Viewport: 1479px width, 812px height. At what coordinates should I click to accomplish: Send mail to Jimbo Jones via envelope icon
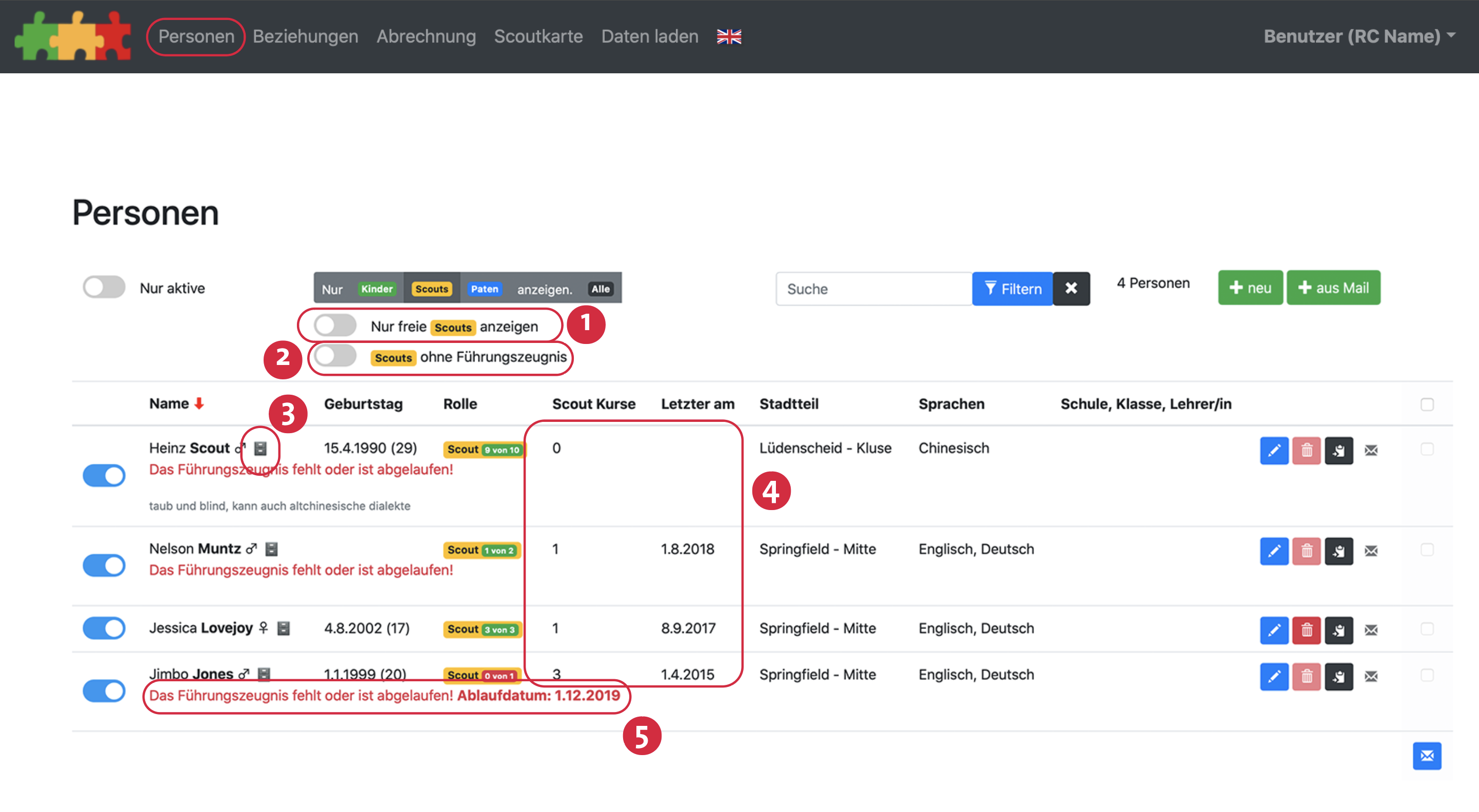(x=1371, y=677)
